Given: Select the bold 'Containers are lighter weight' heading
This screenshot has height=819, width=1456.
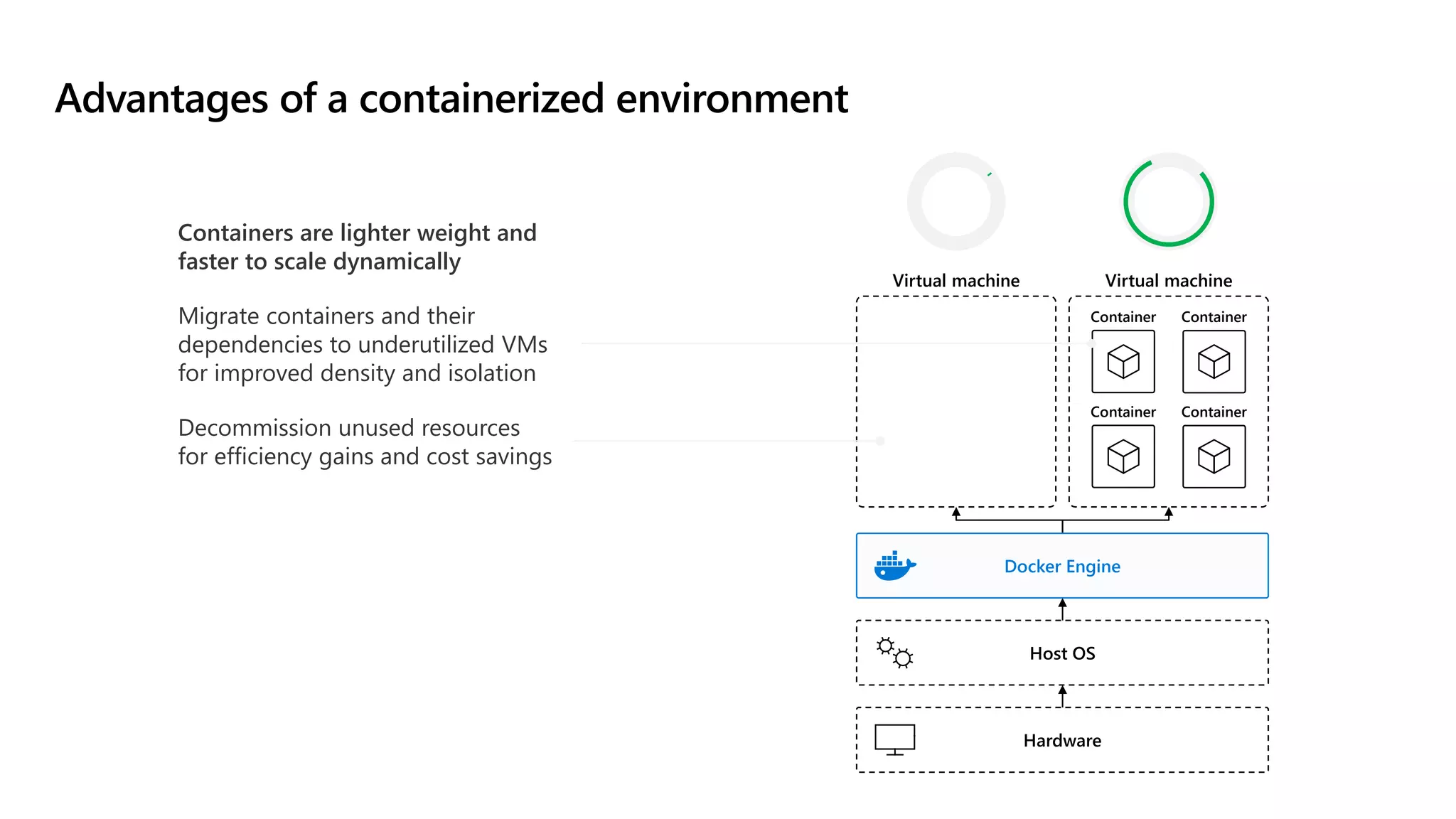Looking at the screenshot, I should click(357, 247).
